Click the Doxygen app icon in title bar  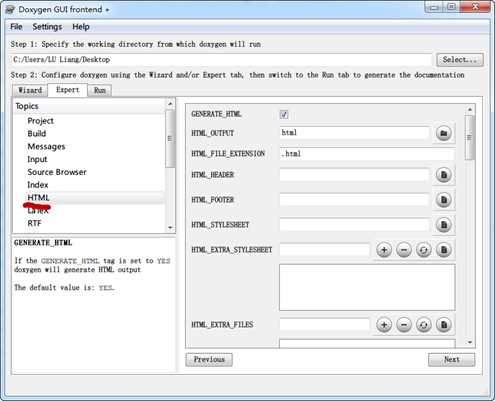tap(10, 9)
